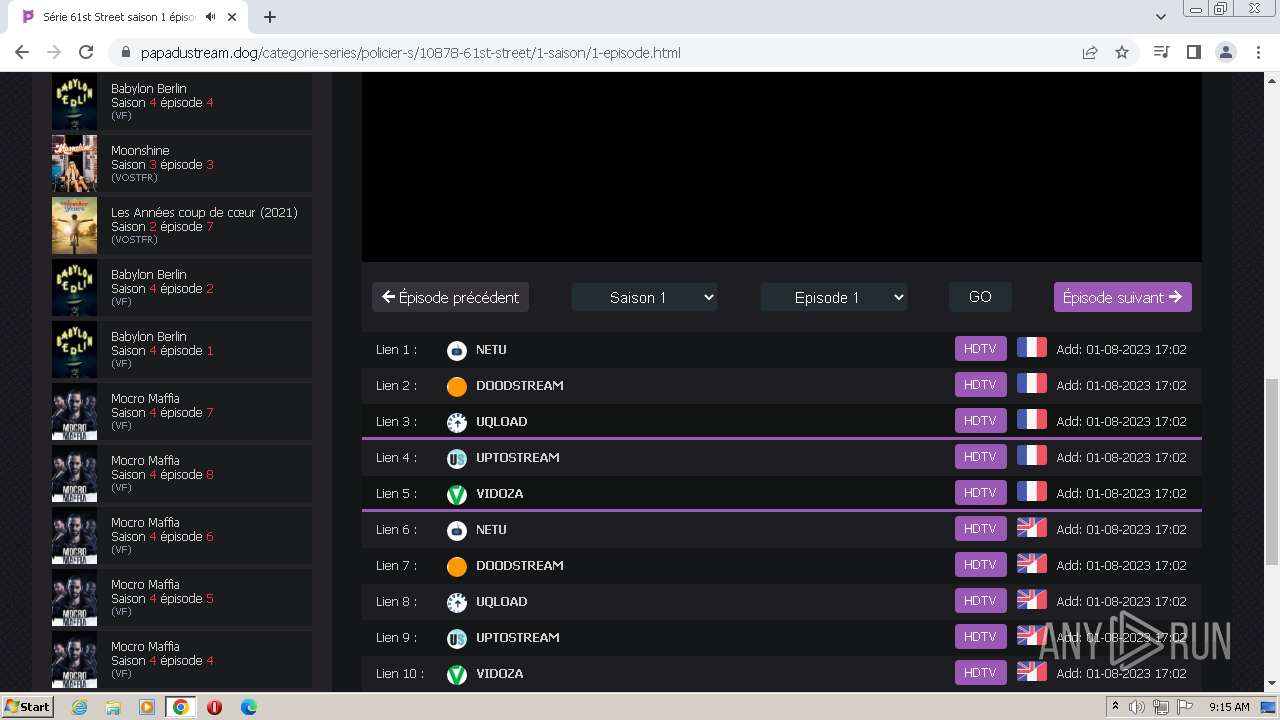Image resolution: width=1280 pixels, height=720 pixels.
Task: Click Add: 01-08-2023 17:02 in Lien 5
Action: point(1121,493)
